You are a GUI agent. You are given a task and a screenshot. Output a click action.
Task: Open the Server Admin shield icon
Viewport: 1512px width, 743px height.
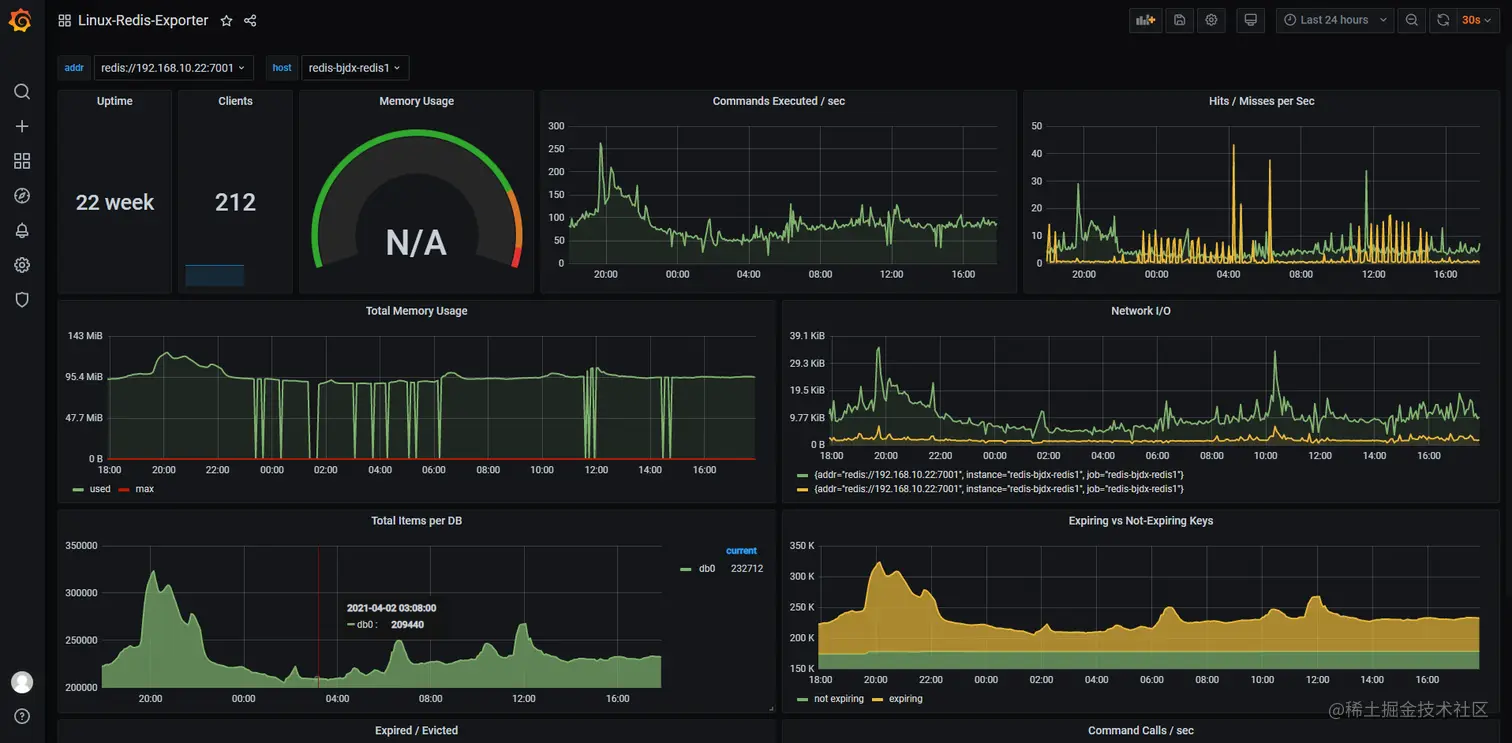[x=22, y=300]
